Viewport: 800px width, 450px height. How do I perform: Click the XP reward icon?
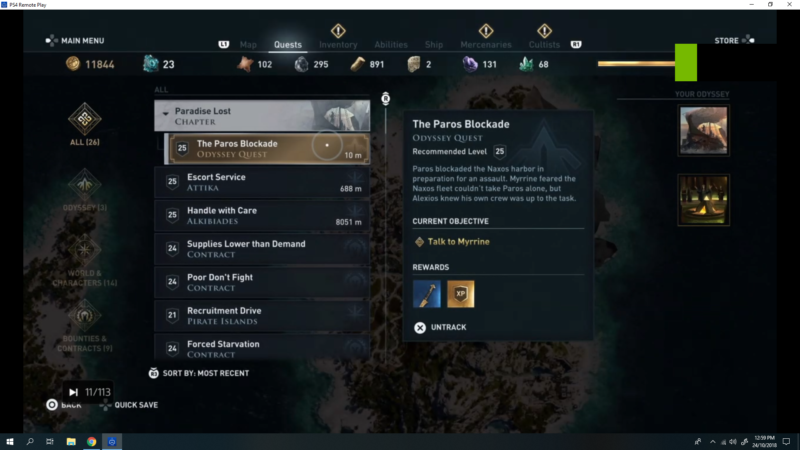[x=461, y=294]
